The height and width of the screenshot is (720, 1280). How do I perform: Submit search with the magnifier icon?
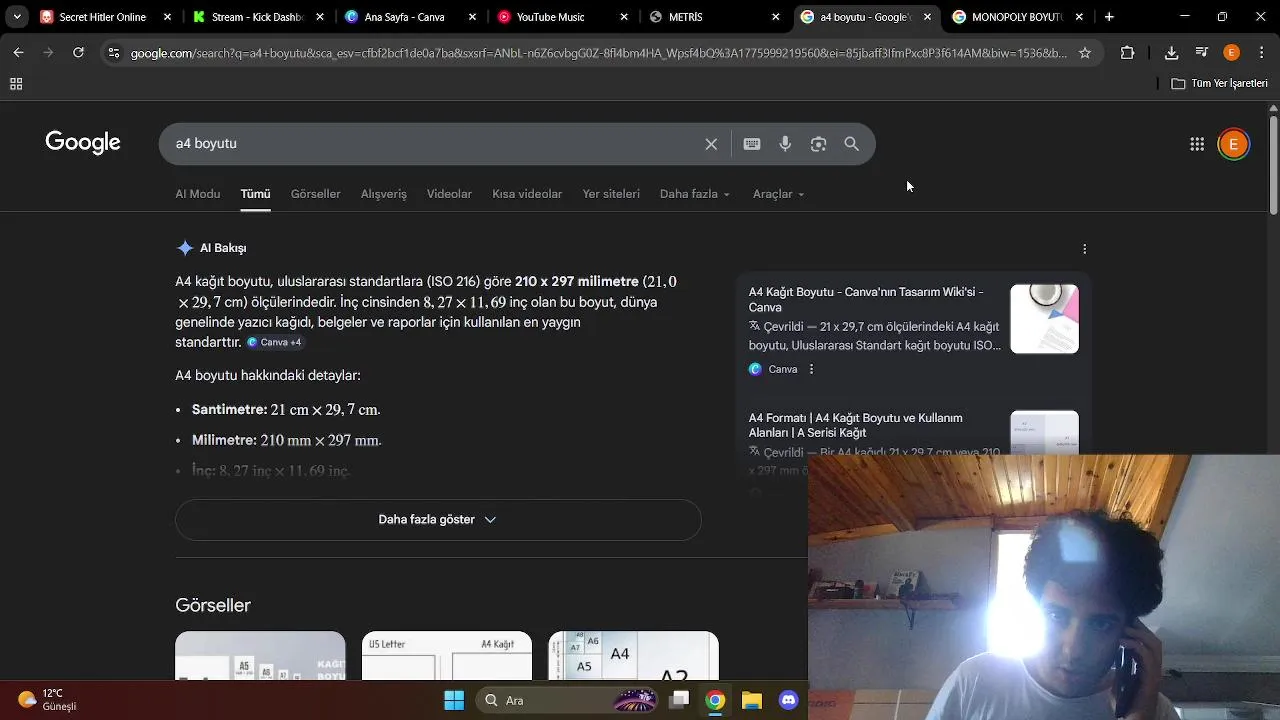coord(852,144)
